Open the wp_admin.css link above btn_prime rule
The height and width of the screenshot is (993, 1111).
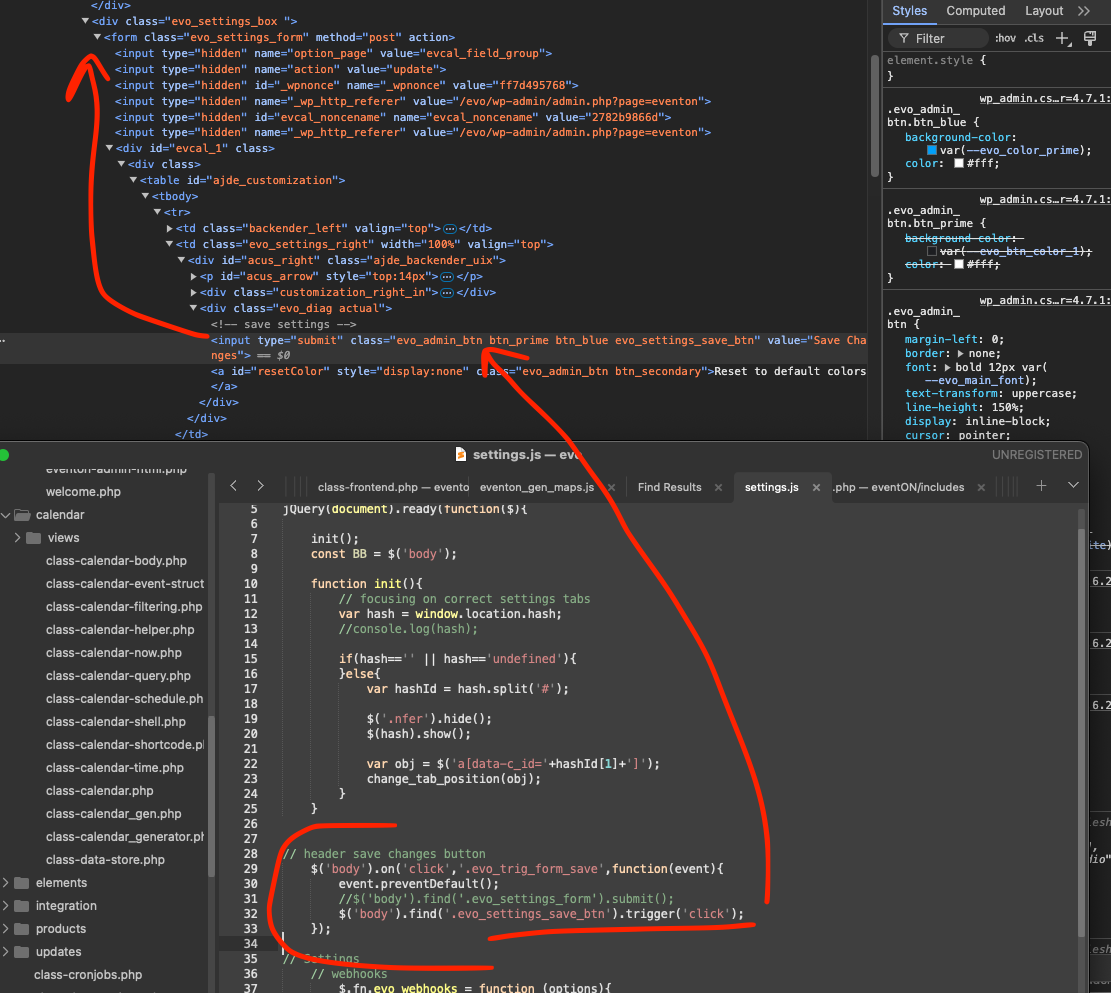coord(1045,200)
